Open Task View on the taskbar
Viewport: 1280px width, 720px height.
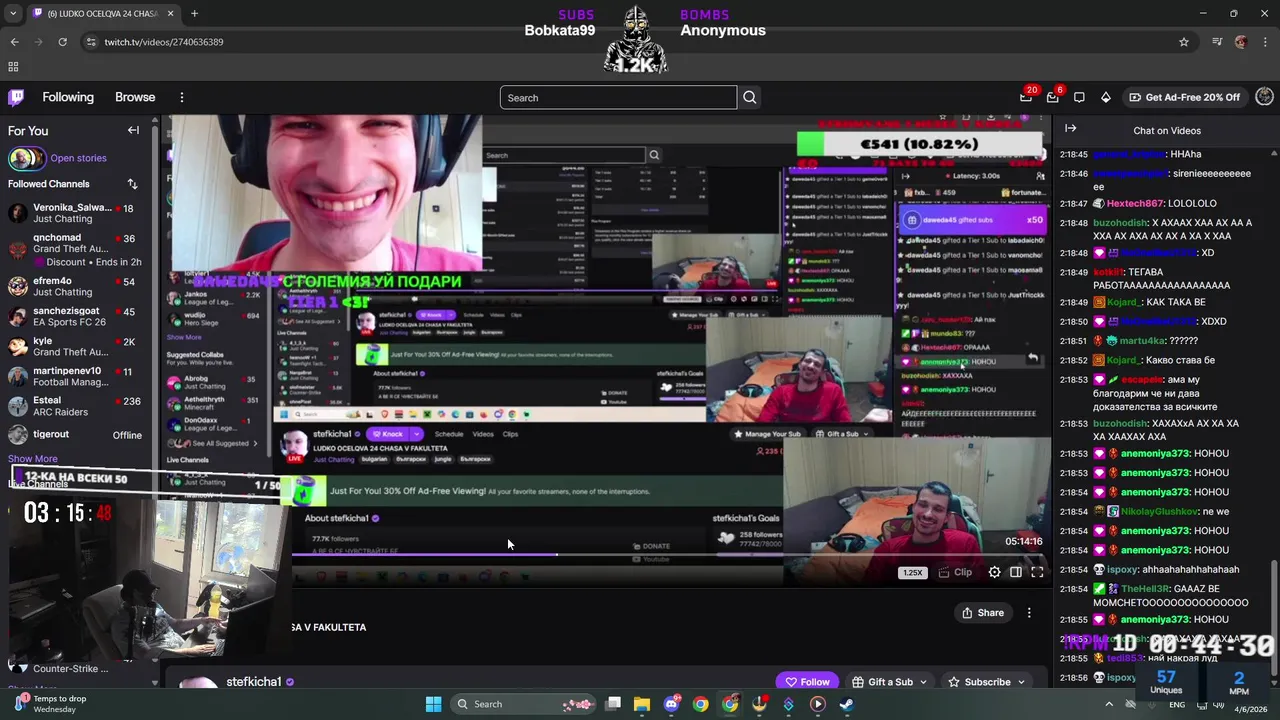613,704
